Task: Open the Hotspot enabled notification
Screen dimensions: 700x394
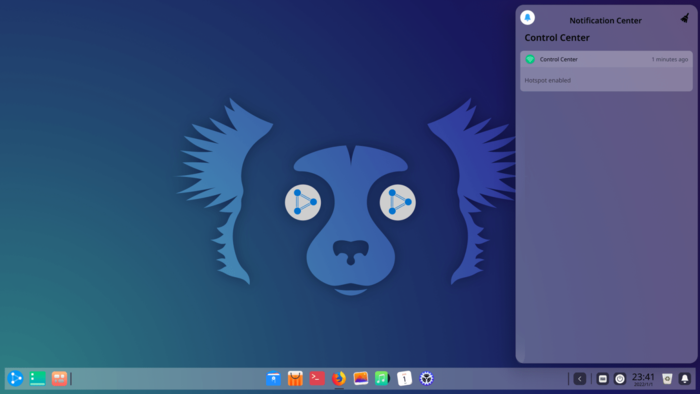Action: pyautogui.click(x=606, y=71)
